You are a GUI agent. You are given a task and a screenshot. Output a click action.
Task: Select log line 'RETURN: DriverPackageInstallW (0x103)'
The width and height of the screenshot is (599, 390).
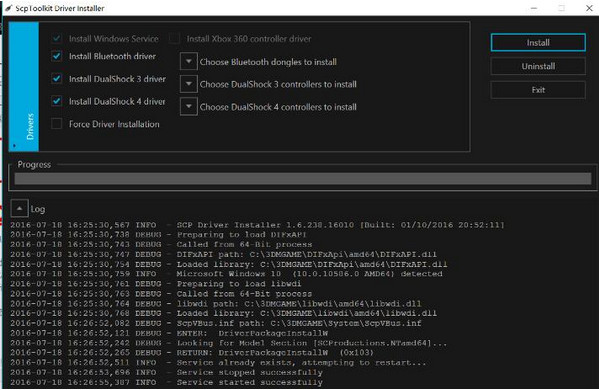[x=192, y=353]
